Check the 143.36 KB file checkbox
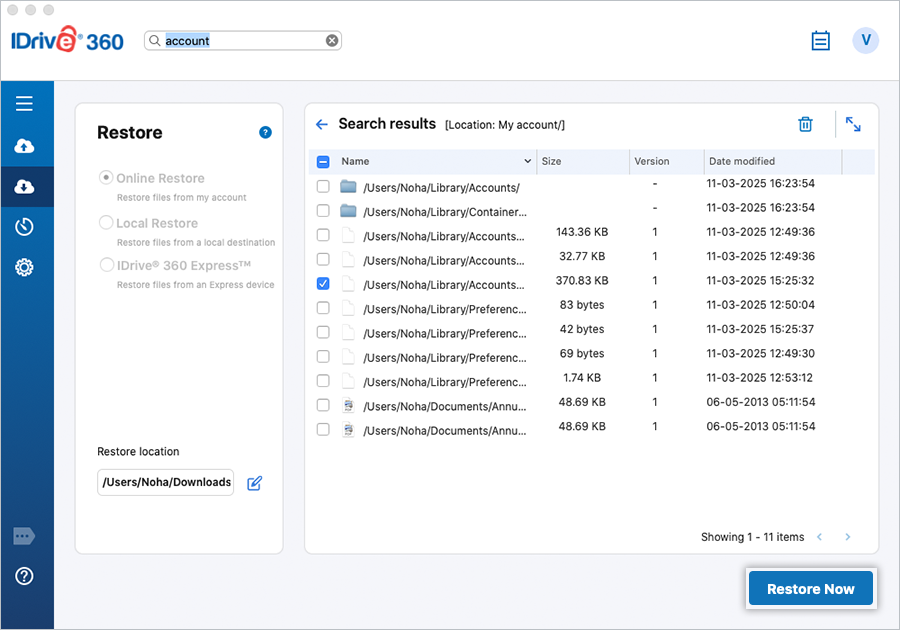This screenshot has height=630, width=900. point(323,235)
